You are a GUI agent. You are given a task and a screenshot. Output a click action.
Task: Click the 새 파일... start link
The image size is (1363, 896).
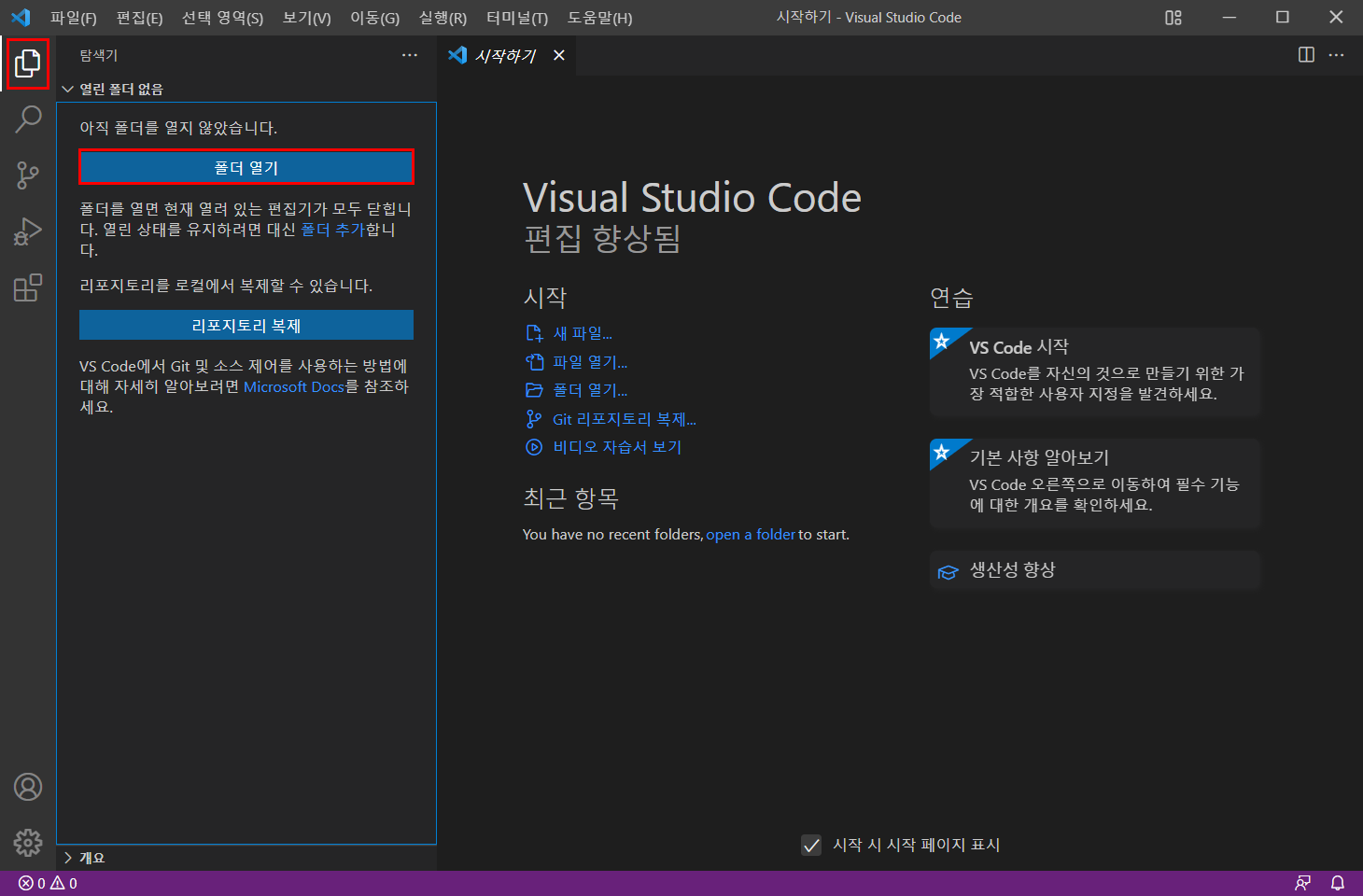pyautogui.click(x=569, y=333)
